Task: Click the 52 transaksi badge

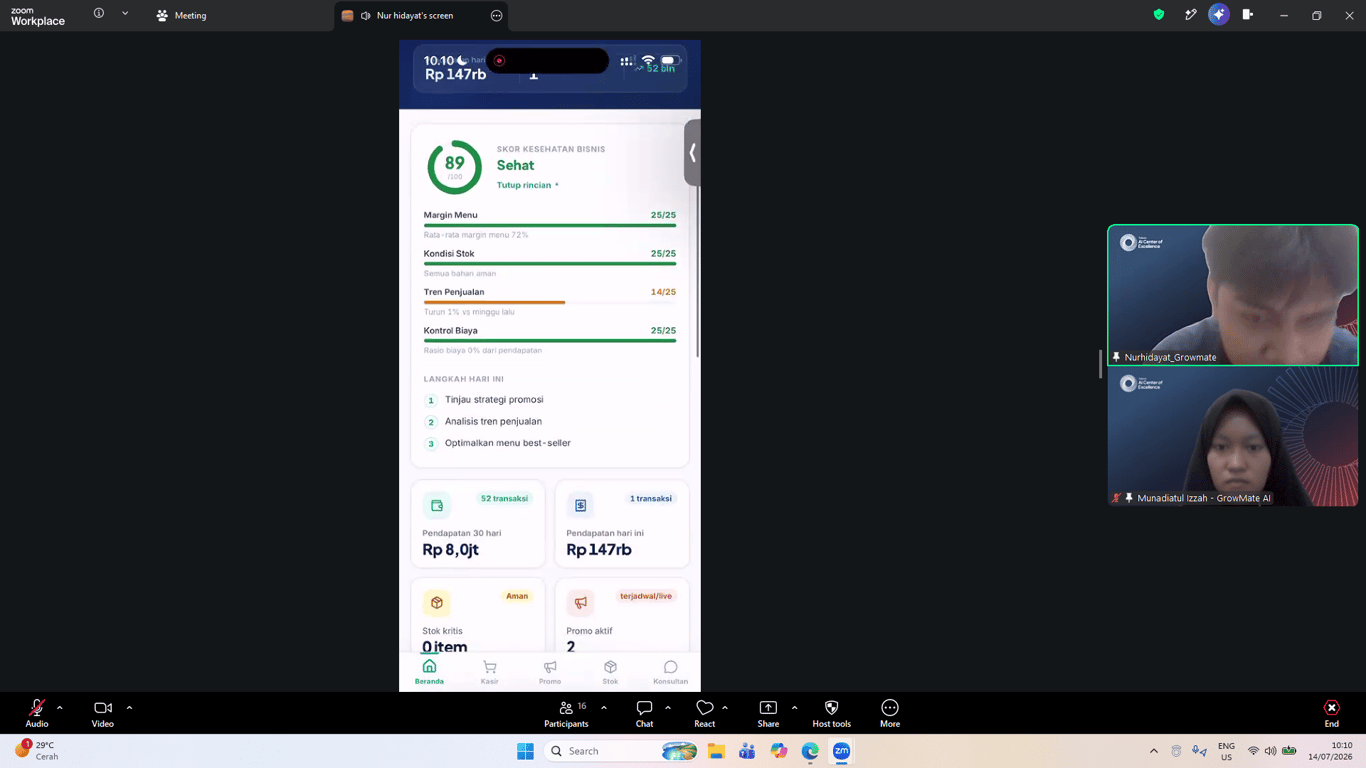Action: 504,498
